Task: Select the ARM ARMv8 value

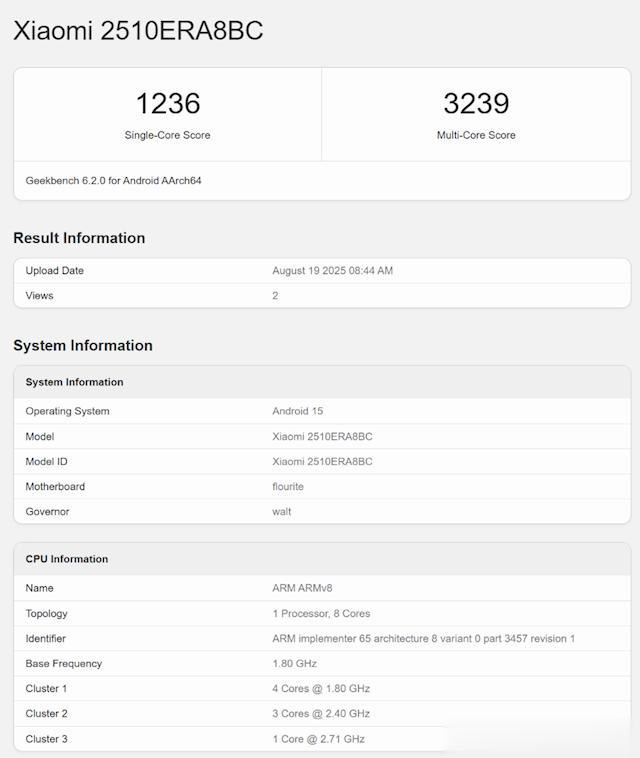Action: 302,588
